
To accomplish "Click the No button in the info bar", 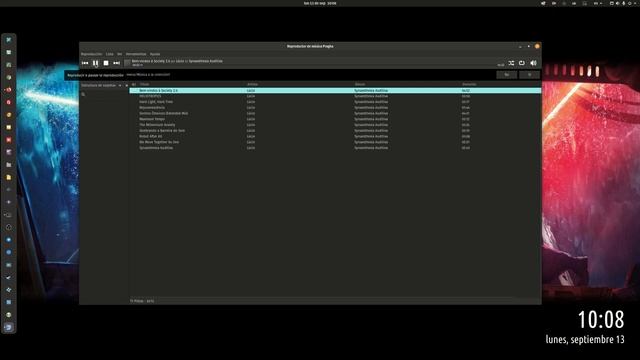I will coord(507,75).
